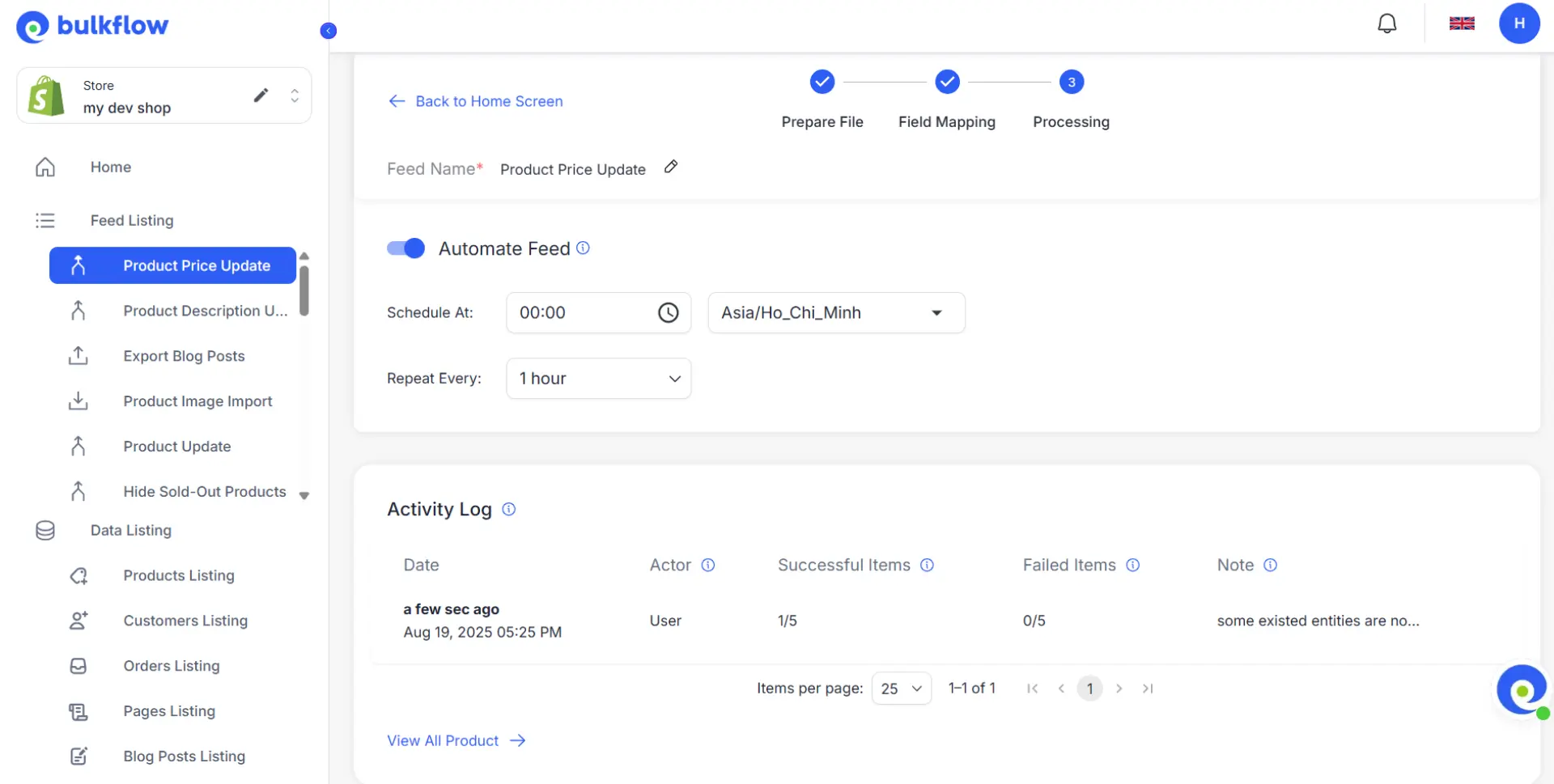Edit the feed name via pencil icon
This screenshot has height=784, width=1554.
pos(670,167)
